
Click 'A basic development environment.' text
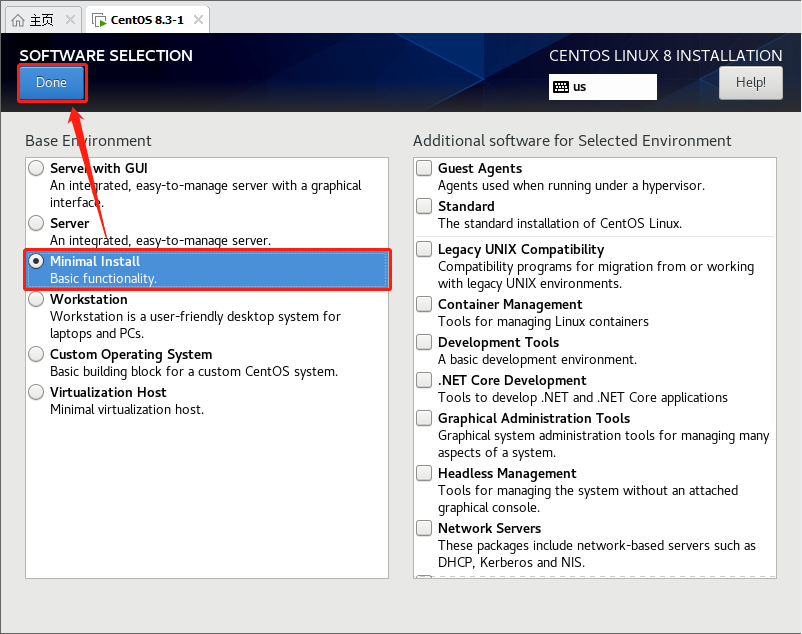[538, 359]
